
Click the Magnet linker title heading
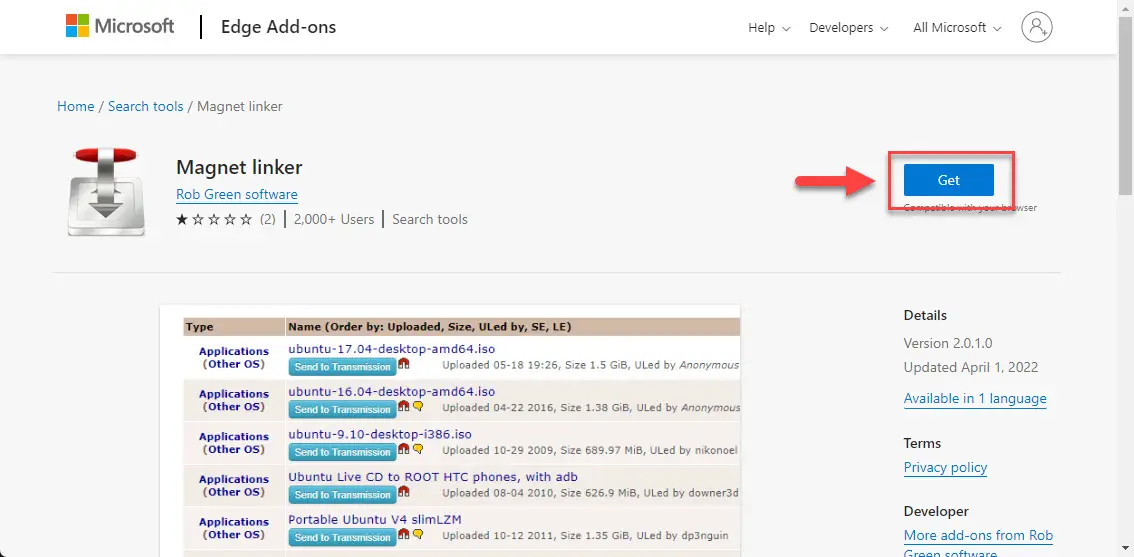[239, 167]
